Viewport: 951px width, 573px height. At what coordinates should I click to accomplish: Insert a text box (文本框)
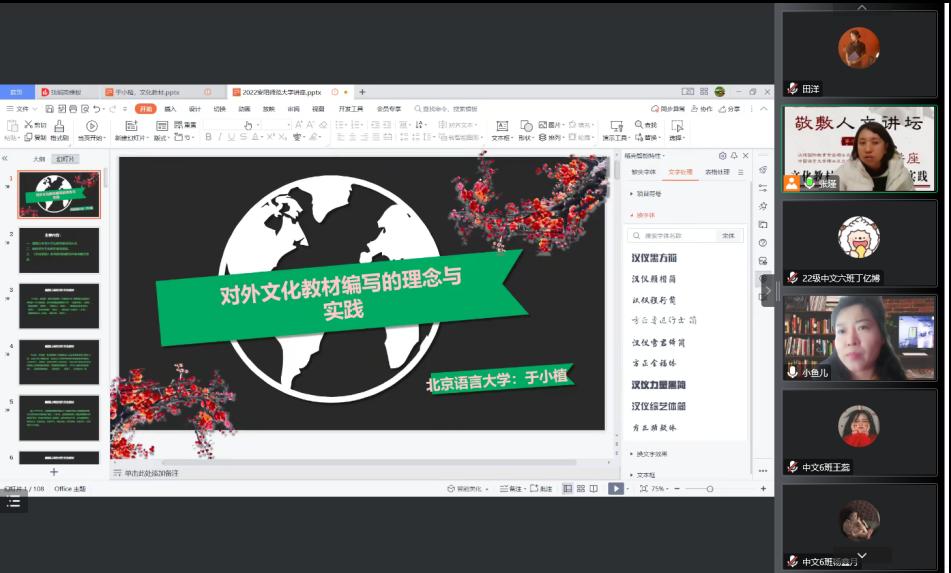(502, 127)
